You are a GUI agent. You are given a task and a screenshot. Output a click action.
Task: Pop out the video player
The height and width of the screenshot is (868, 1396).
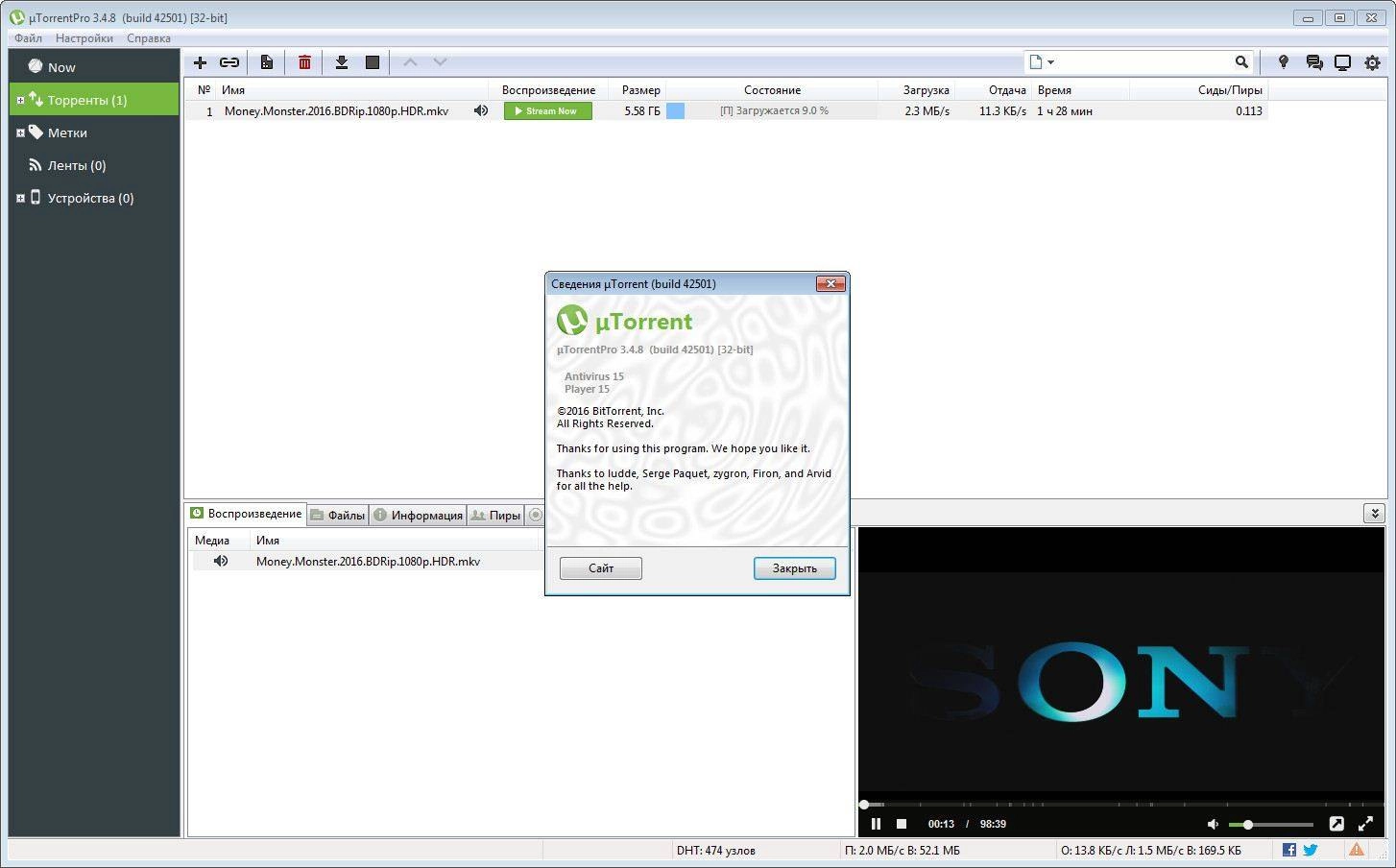pyautogui.click(x=1336, y=824)
